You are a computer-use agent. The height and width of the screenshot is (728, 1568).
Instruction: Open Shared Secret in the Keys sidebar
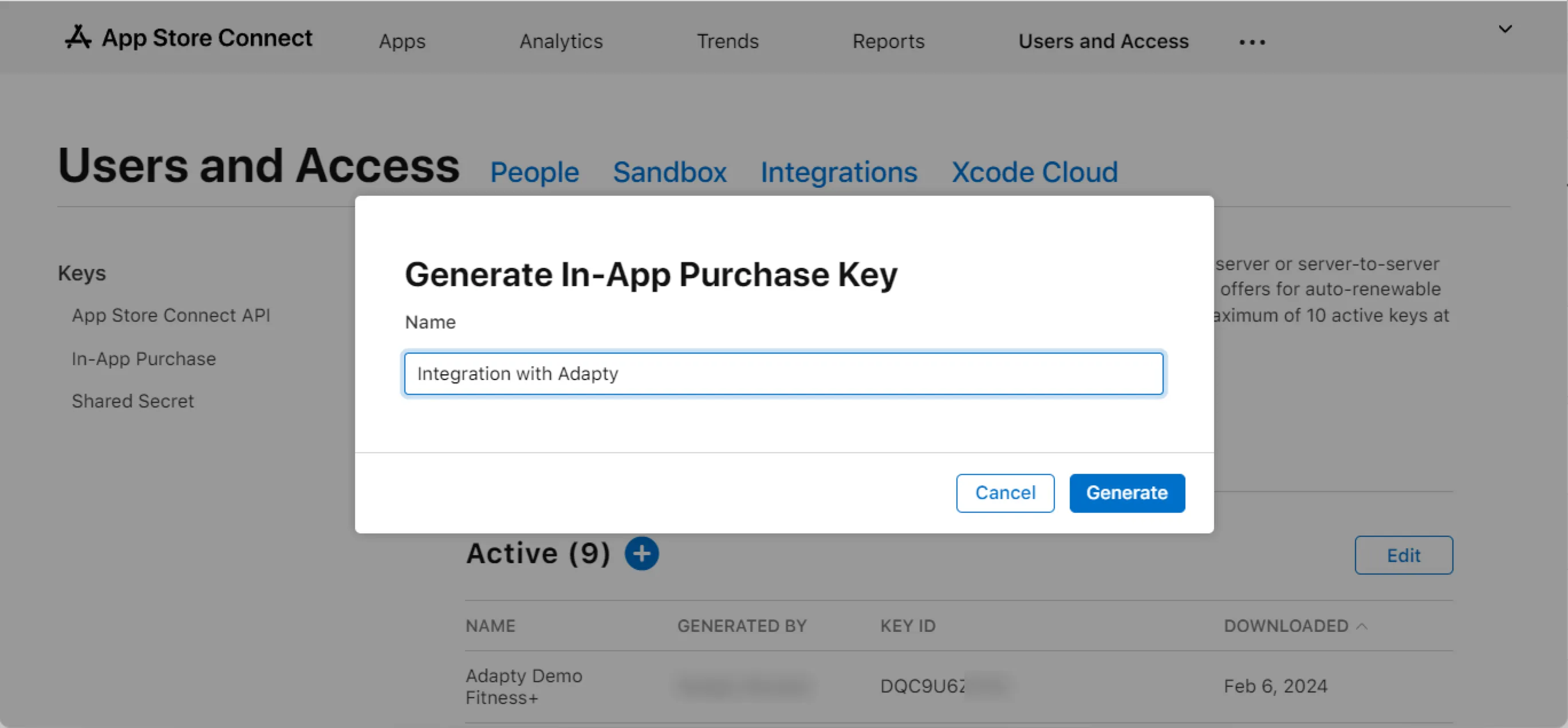133,401
